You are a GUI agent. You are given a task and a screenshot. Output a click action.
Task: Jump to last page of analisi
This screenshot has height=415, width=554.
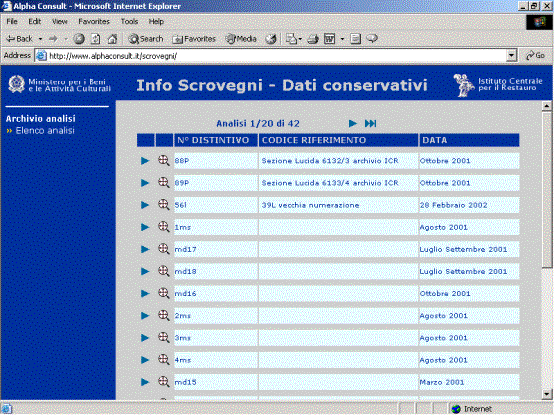pyautogui.click(x=370, y=123)
